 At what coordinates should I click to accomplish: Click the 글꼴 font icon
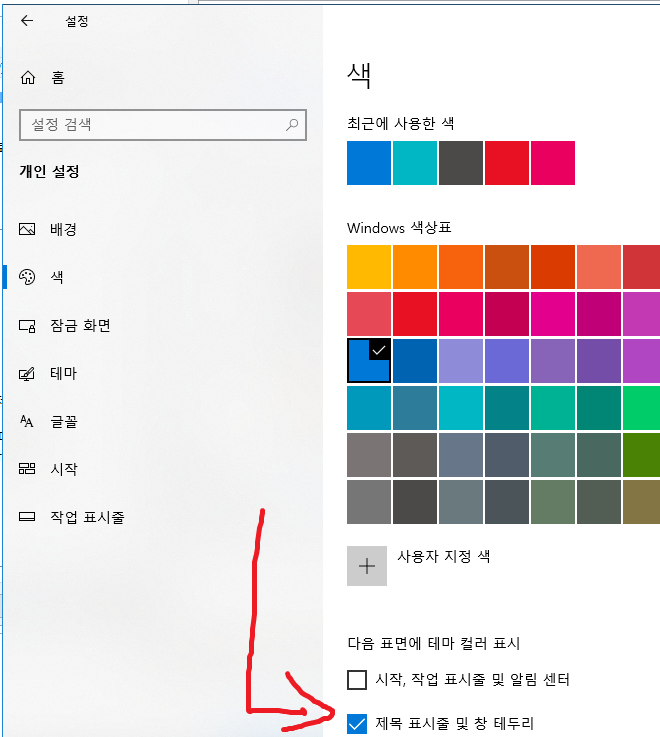(x=27, y=421)
